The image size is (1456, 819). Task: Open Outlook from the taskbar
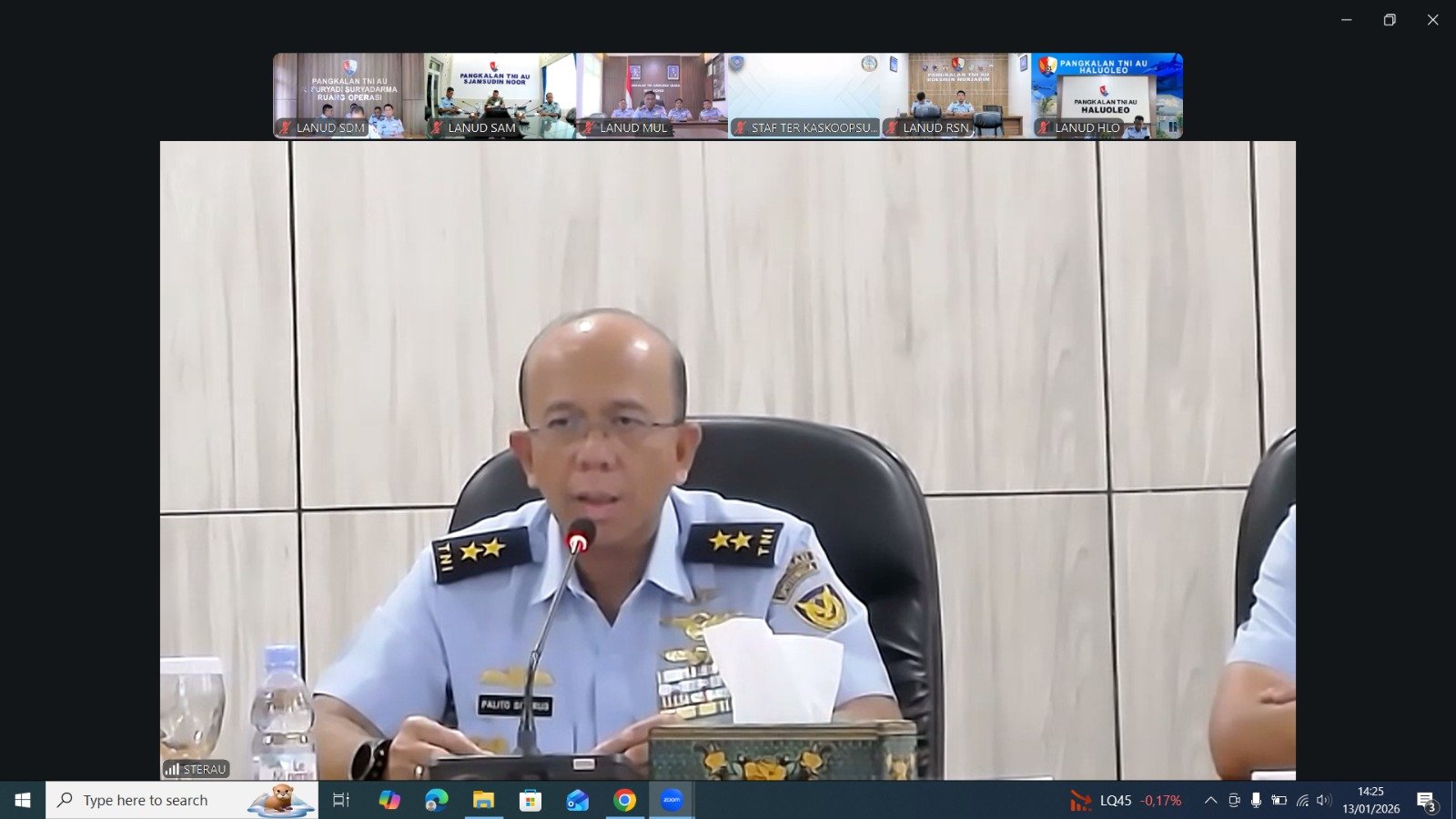tap(577, 800)
